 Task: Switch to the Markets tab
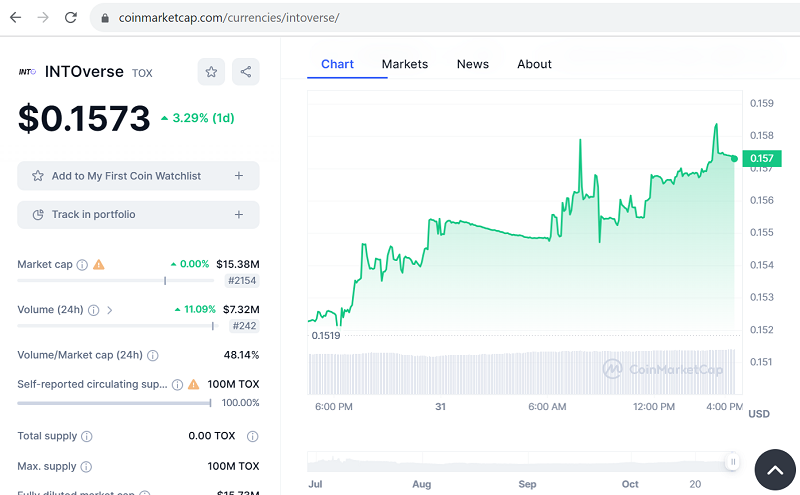pyautogui.click(x=404, y=64)
